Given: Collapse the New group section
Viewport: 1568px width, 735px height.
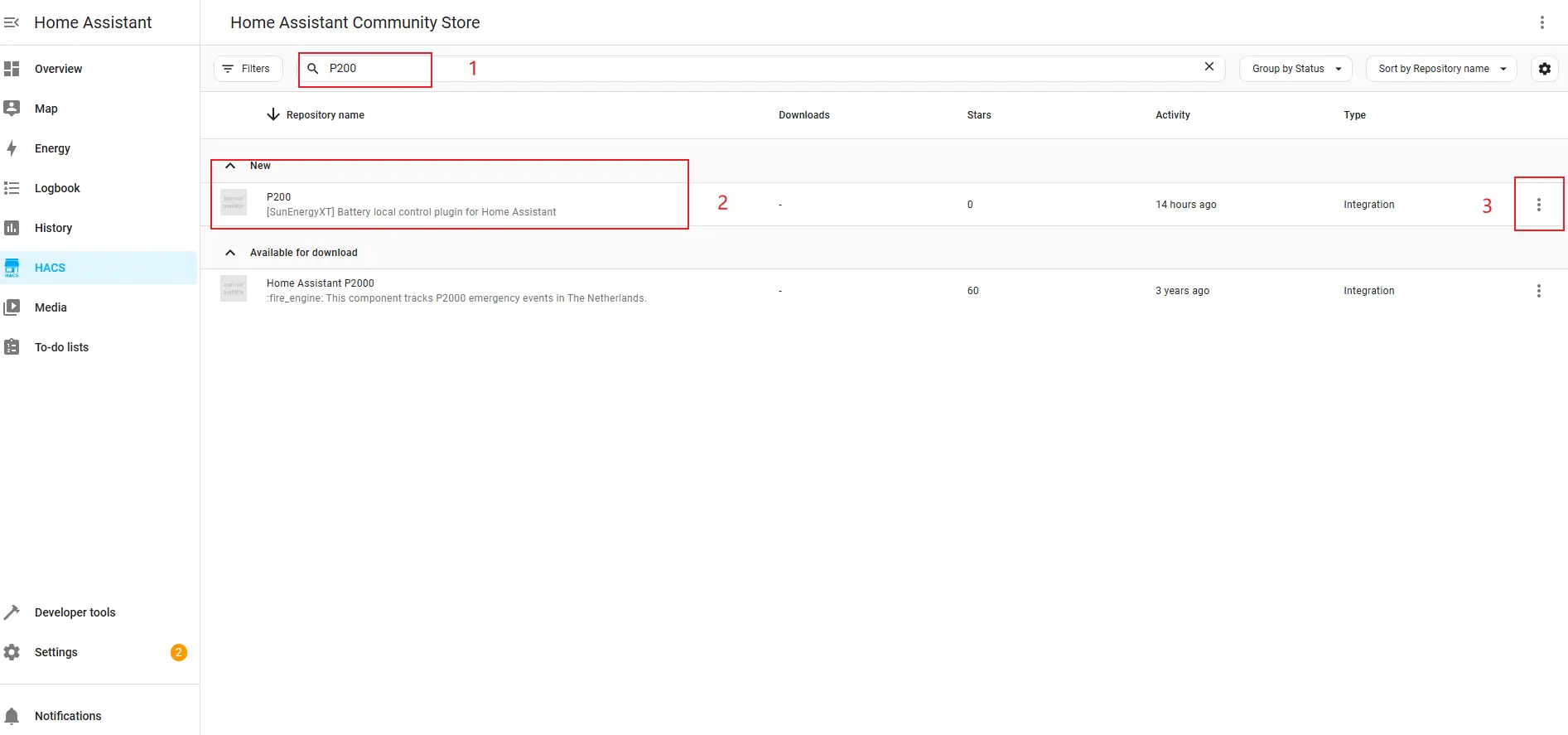Looking at the screenshot, I should pos(231,166).
